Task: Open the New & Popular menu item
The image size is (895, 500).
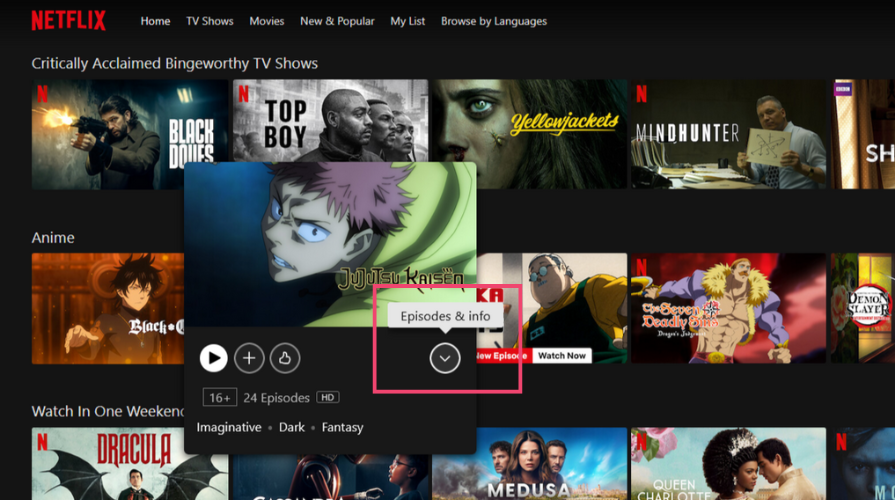Action: tap(337, 21)
